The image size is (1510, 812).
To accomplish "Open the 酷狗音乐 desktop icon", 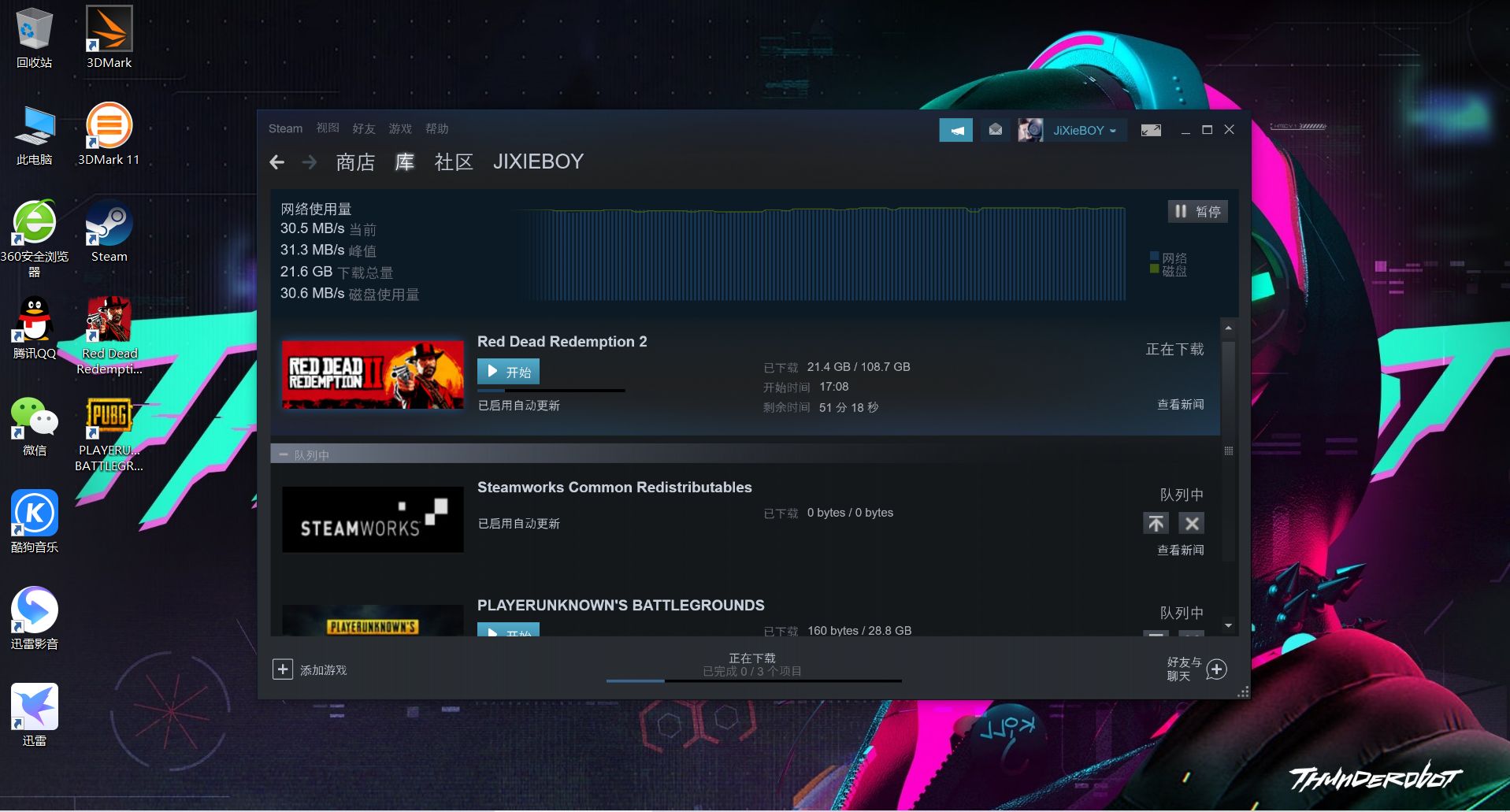I will [x=34, y=521].
